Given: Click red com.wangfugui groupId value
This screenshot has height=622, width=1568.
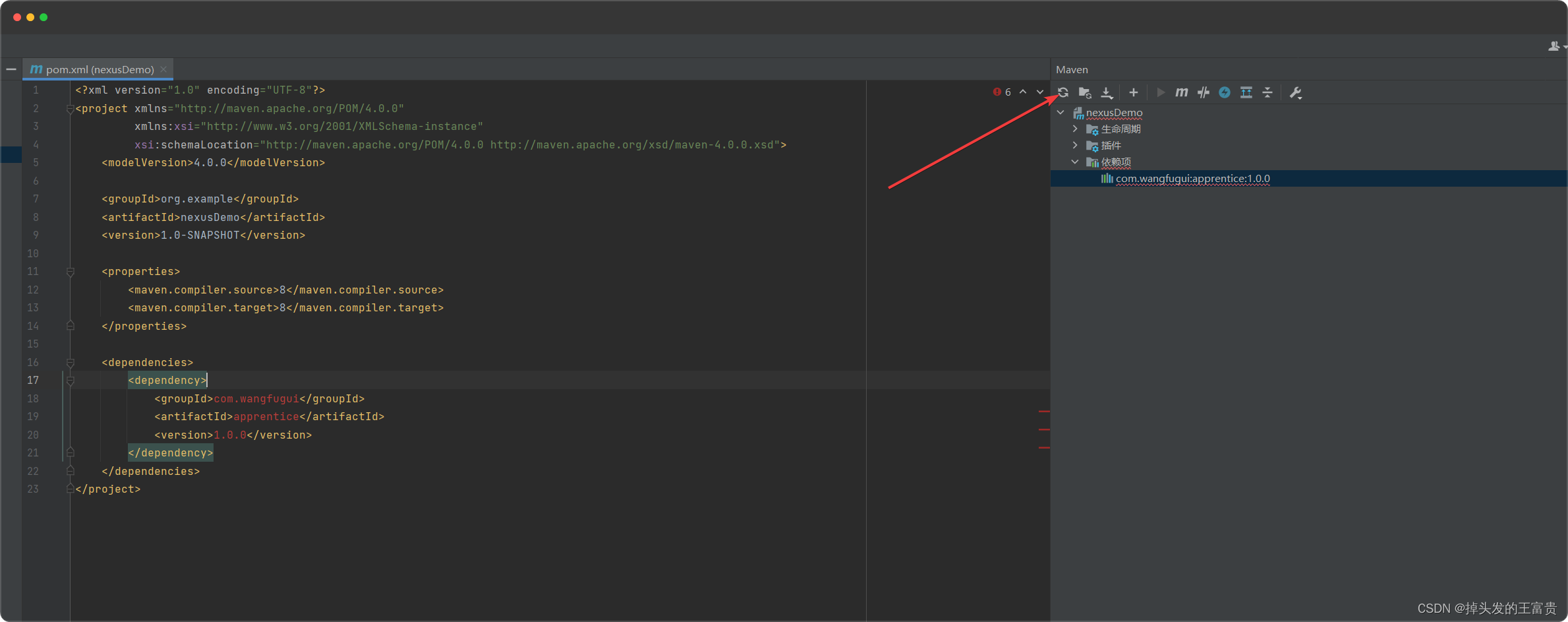Looking at the screenshot, I should [256, 399].
